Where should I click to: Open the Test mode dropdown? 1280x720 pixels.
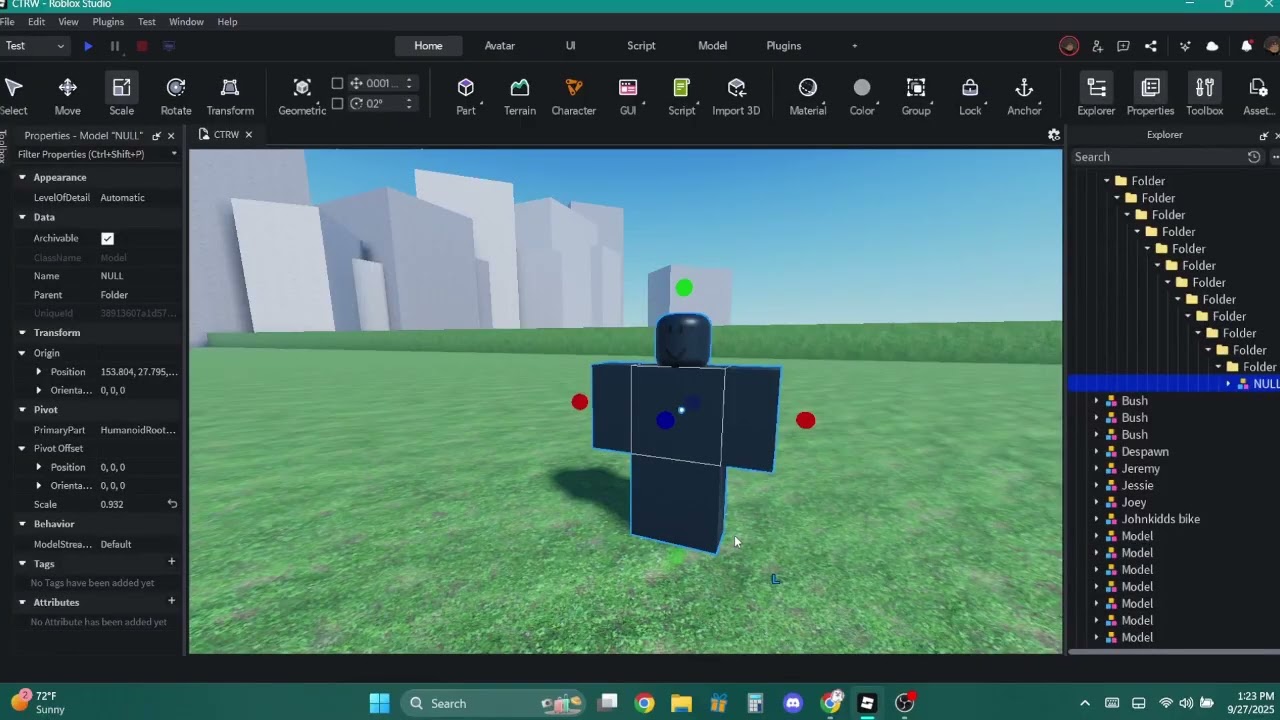pos(35,46)
